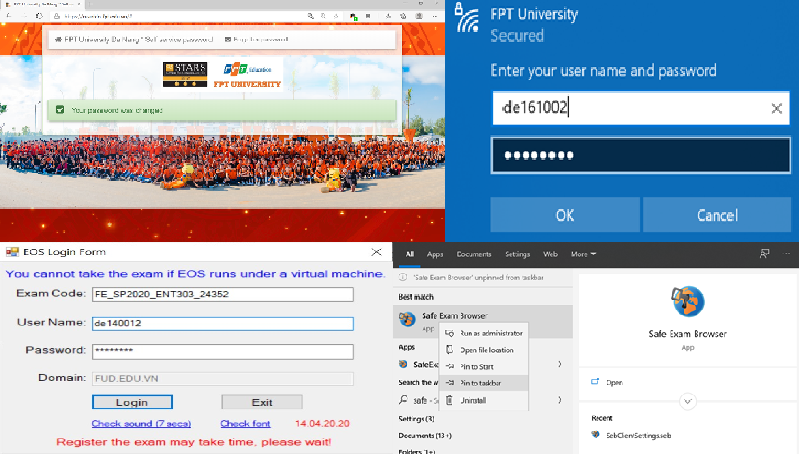Click the search feedback icon

pos(764,253)
